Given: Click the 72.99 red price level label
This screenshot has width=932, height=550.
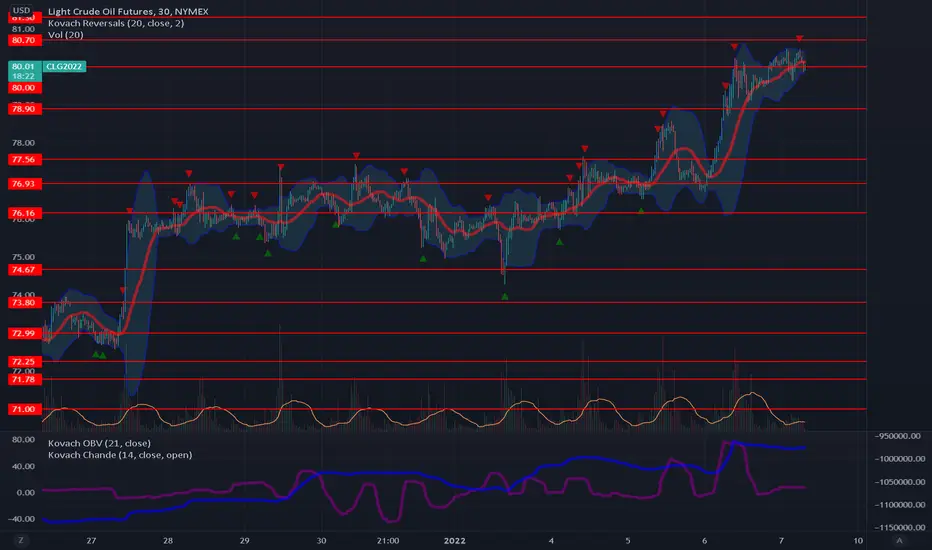Looking at the screenshot, I should 24,334.
